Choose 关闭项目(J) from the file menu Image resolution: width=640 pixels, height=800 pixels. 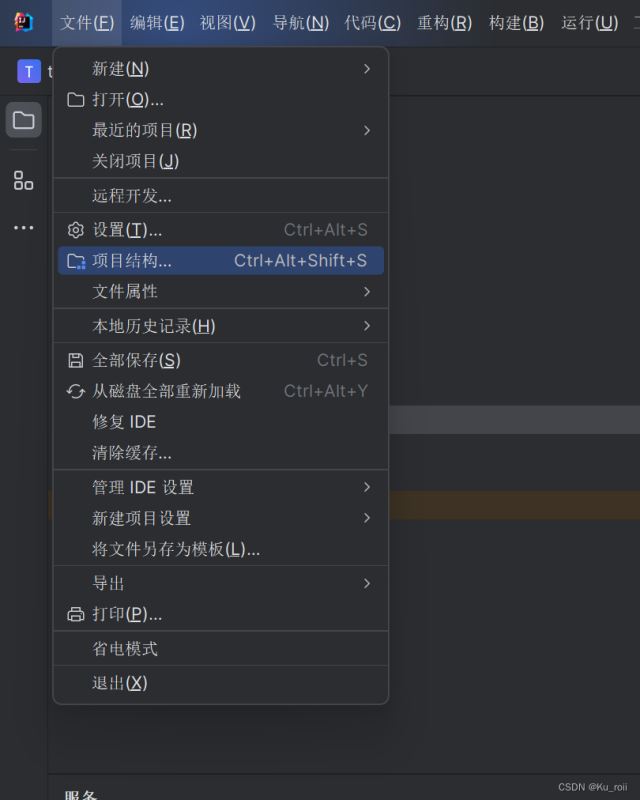[x=135, y=161]
